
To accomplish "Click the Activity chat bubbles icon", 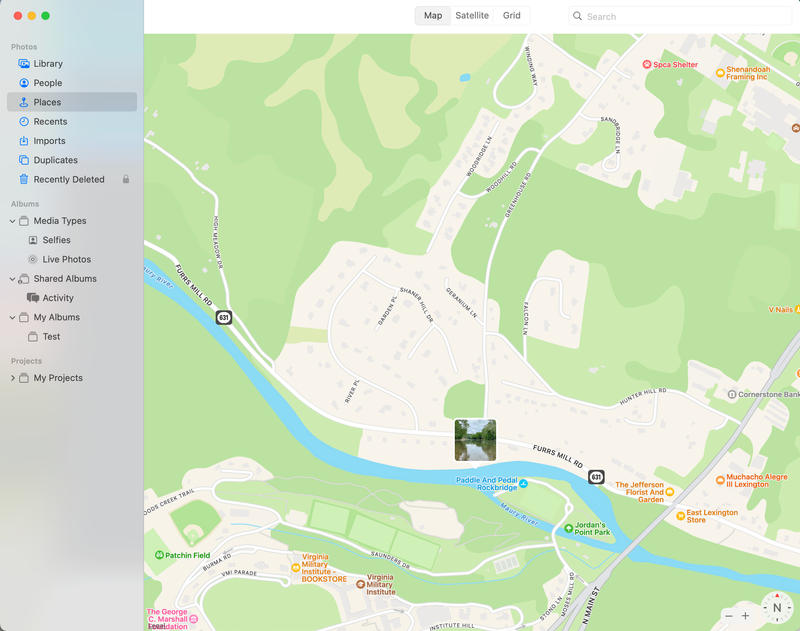I will (x=33, y=297).
